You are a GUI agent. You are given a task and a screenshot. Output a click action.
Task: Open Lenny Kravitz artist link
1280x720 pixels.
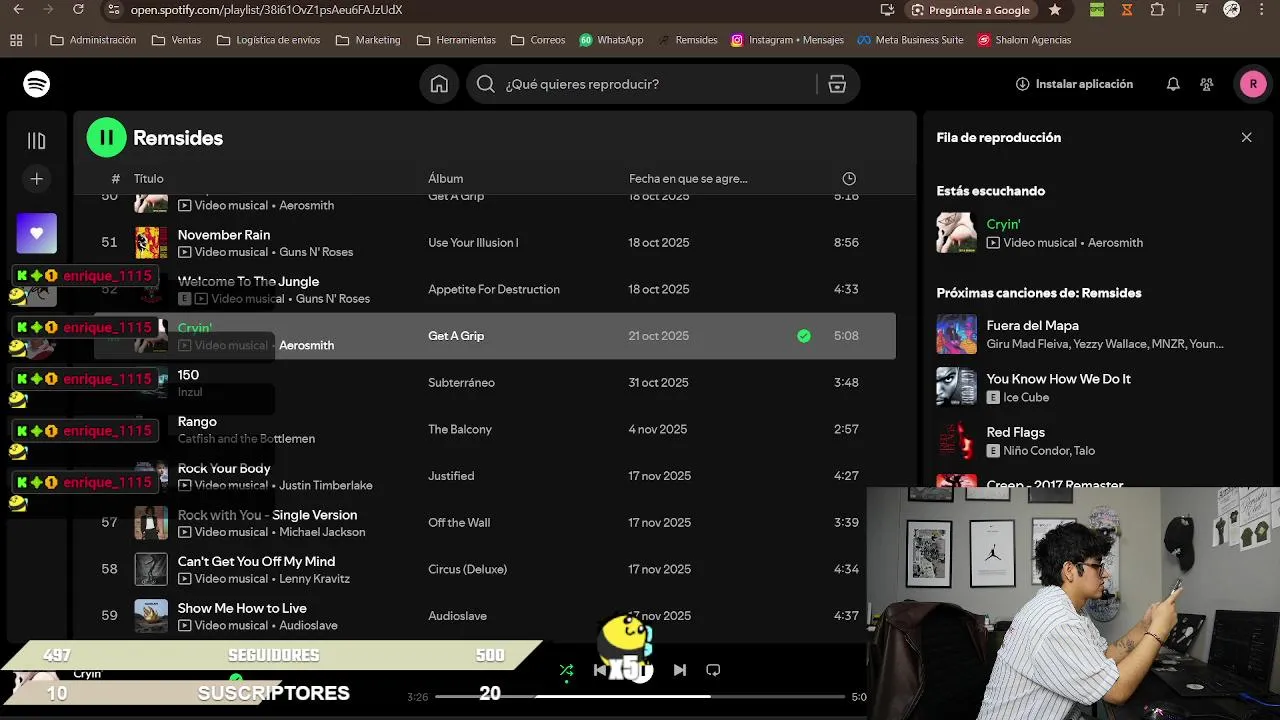(314, 579)
